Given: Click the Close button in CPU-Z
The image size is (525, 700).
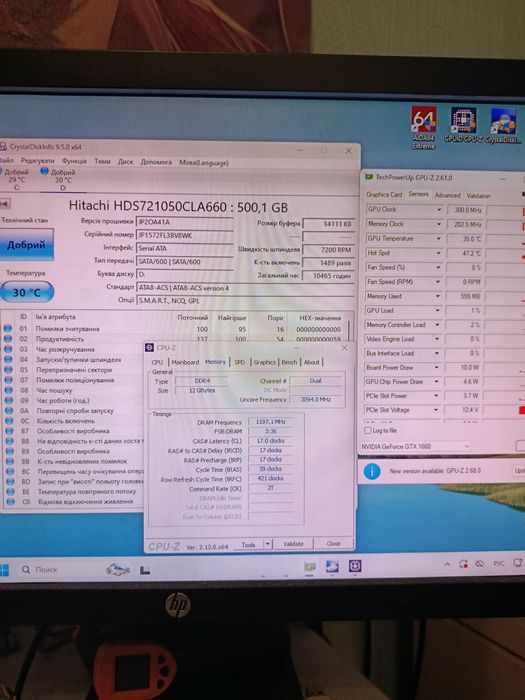Looking at the screenshot, I should tap(333, 544).
